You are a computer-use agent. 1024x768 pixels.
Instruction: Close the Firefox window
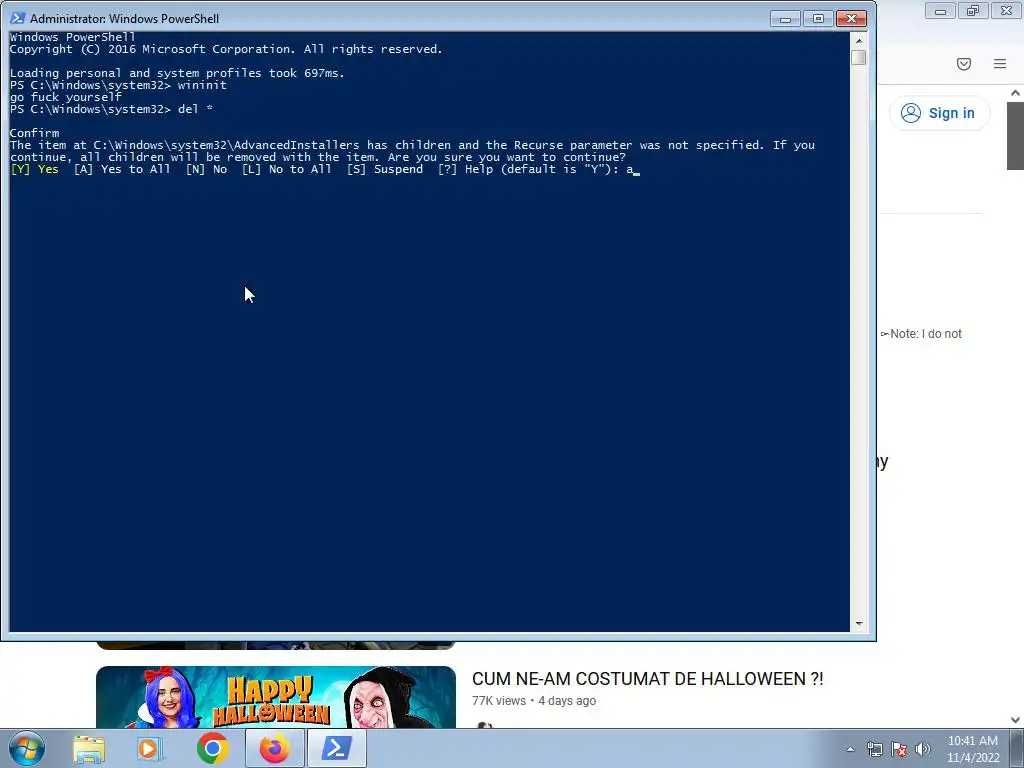(1006, 11)
